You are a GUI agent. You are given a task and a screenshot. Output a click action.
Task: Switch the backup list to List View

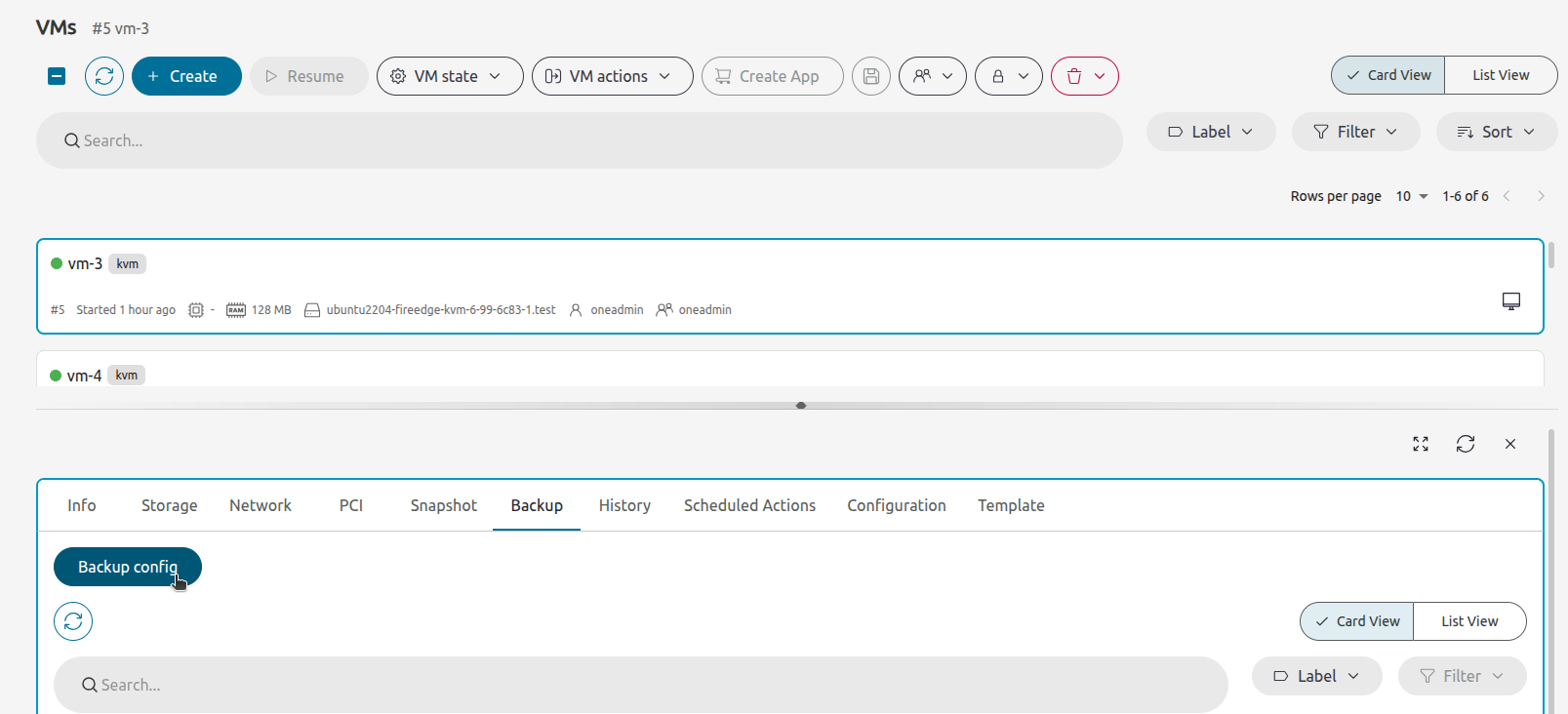click(x=1468, y=621)
